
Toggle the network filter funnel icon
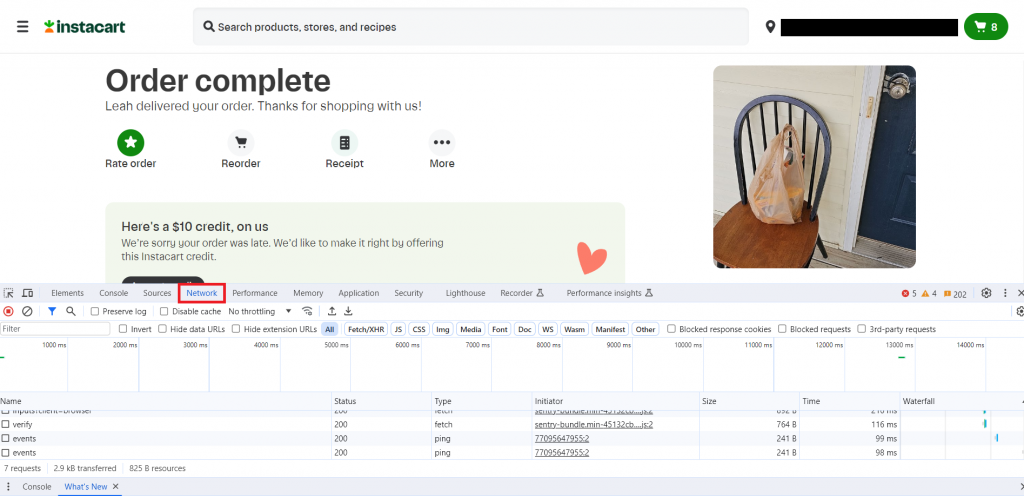(x=52, y=311)
